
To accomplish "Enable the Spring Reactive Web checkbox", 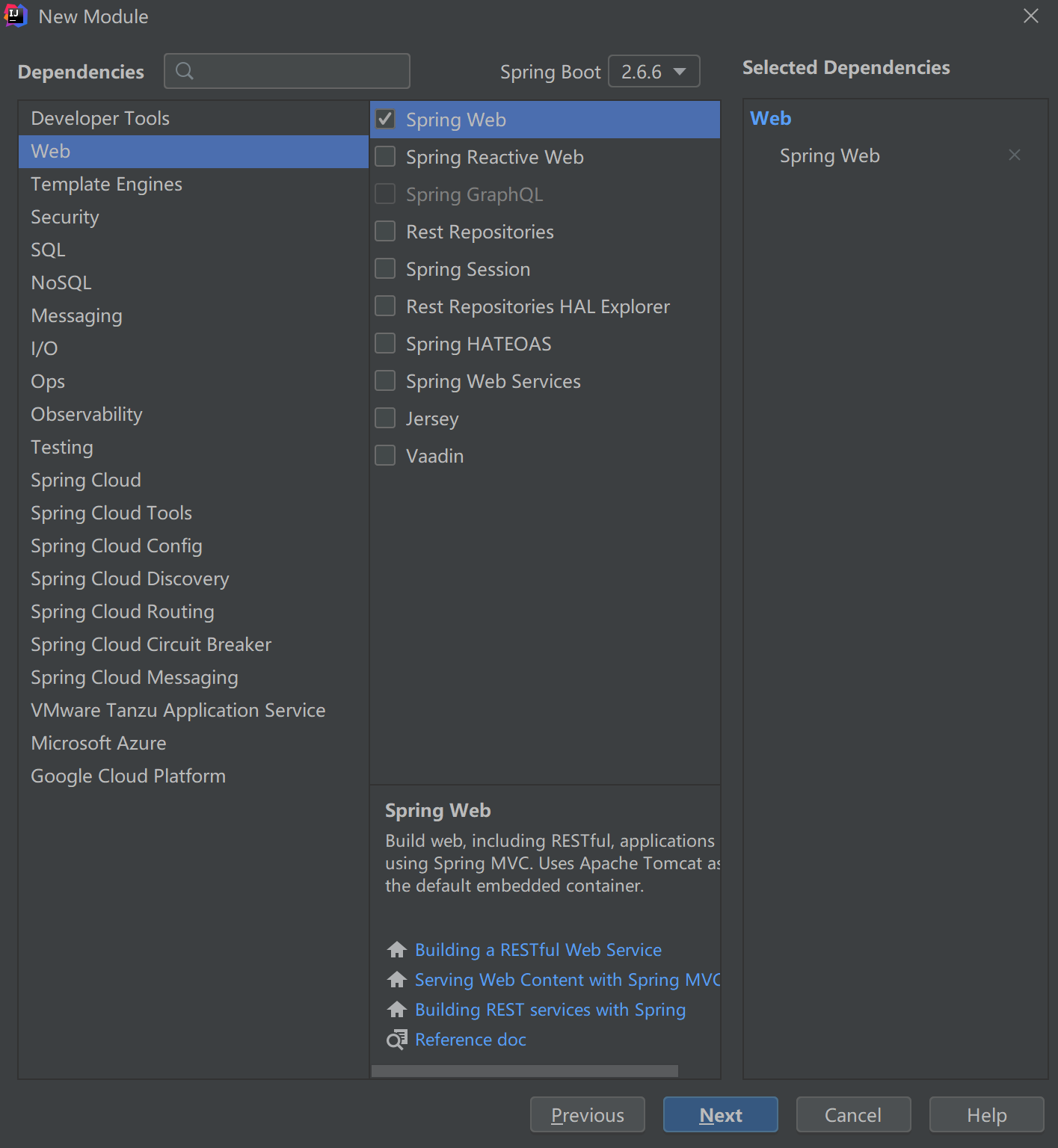I will pyautogui.click(x=386, y=157).
